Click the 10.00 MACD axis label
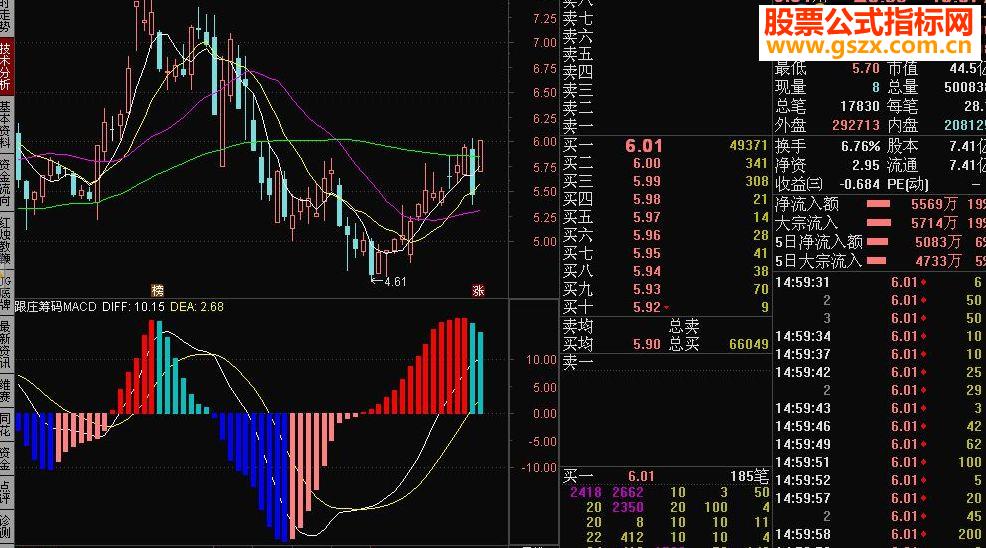Image resolution: width=986 pixels, height=548 pixels. click(x=541, y=360)
